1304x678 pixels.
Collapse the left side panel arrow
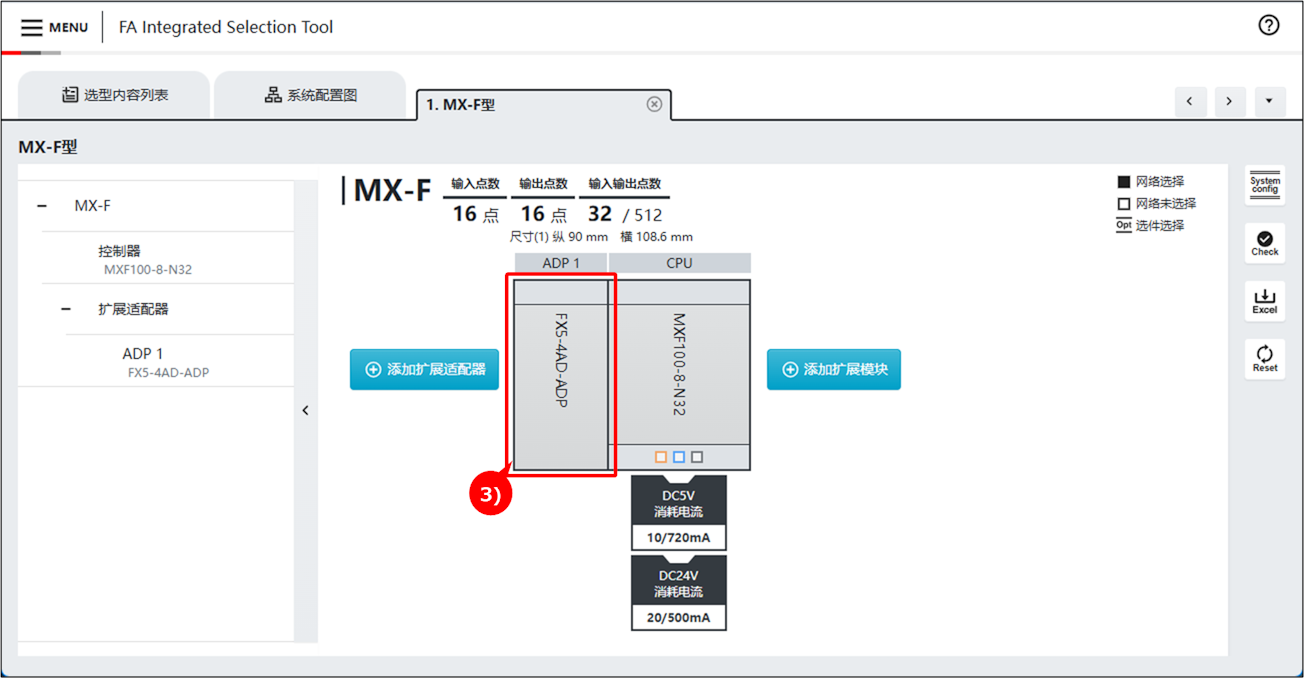[x=305, y=410]
